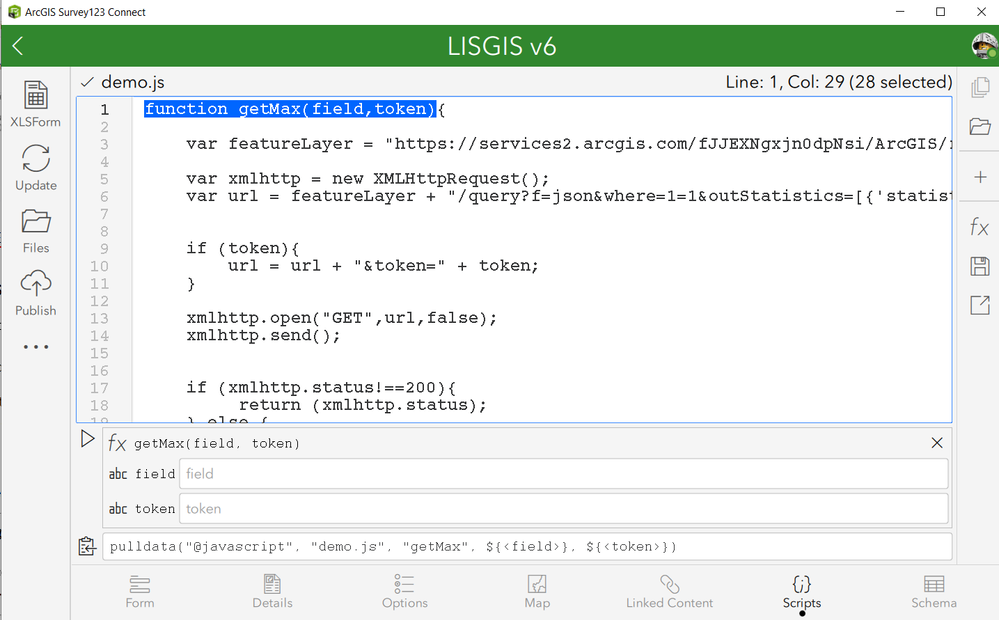Open the survey Files folder
Screen dimensions: 999x620
tap(36, 231)
